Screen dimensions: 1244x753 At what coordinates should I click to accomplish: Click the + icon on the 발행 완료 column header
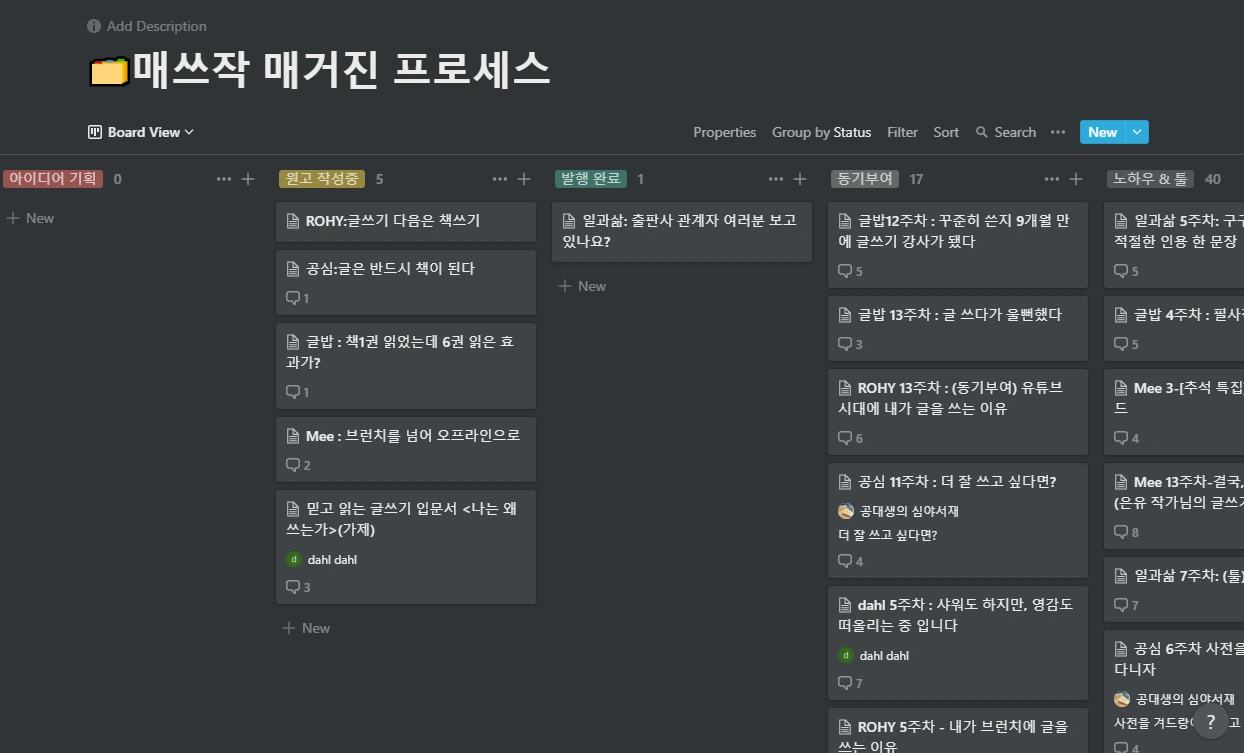click(800, 178)
